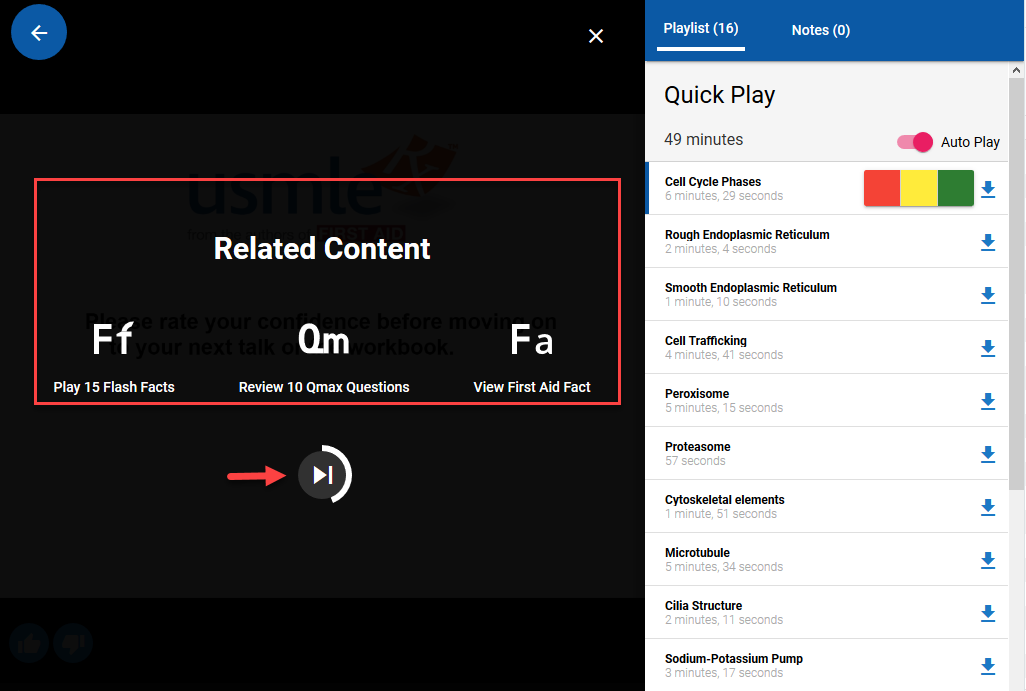The height and width of the screenshot is (691, 1026).
Task: Switch to the Playlist (16) tab
Action: [x=701, y=29]
